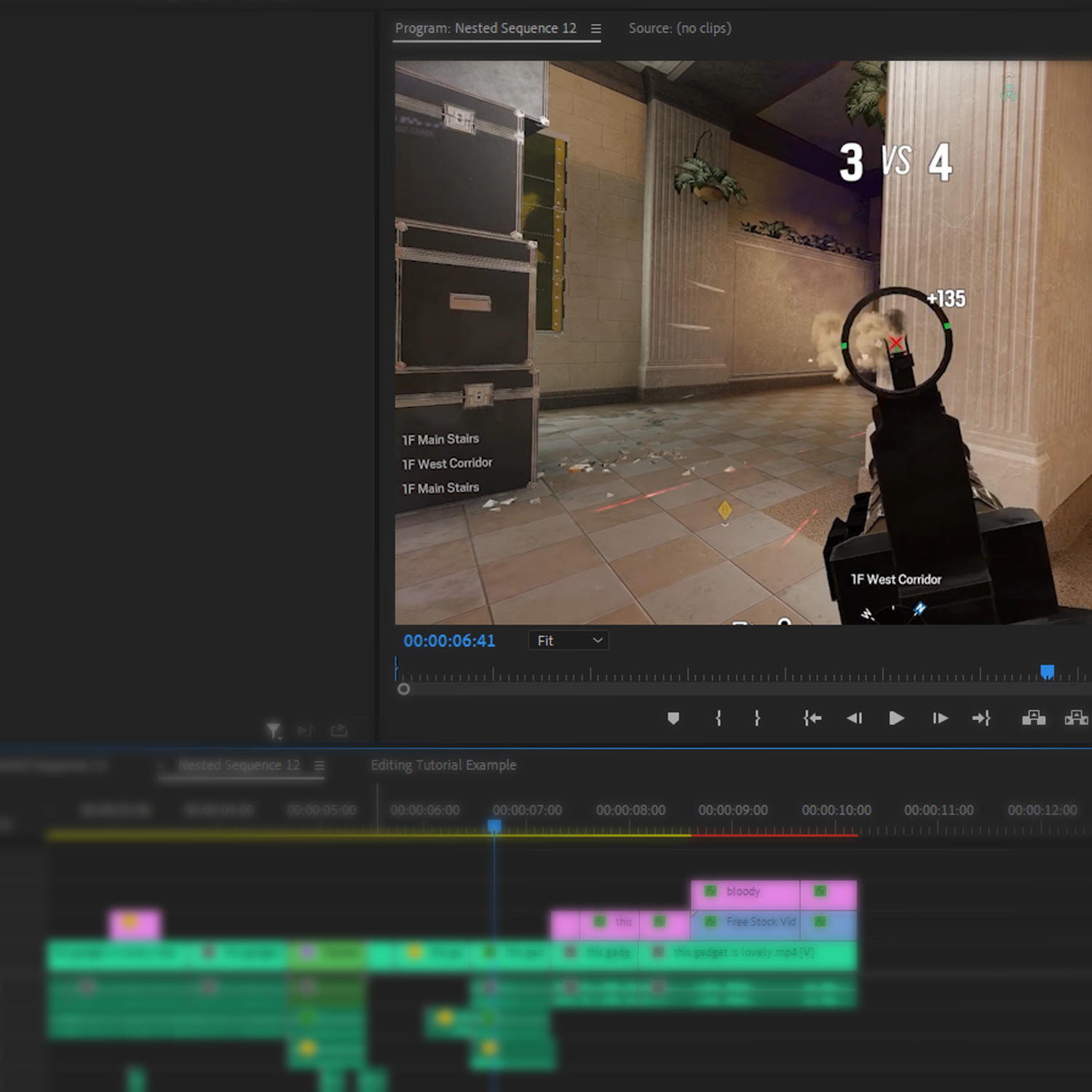Click 00:00:07:00 on the timeline ruler

[527, 810]
